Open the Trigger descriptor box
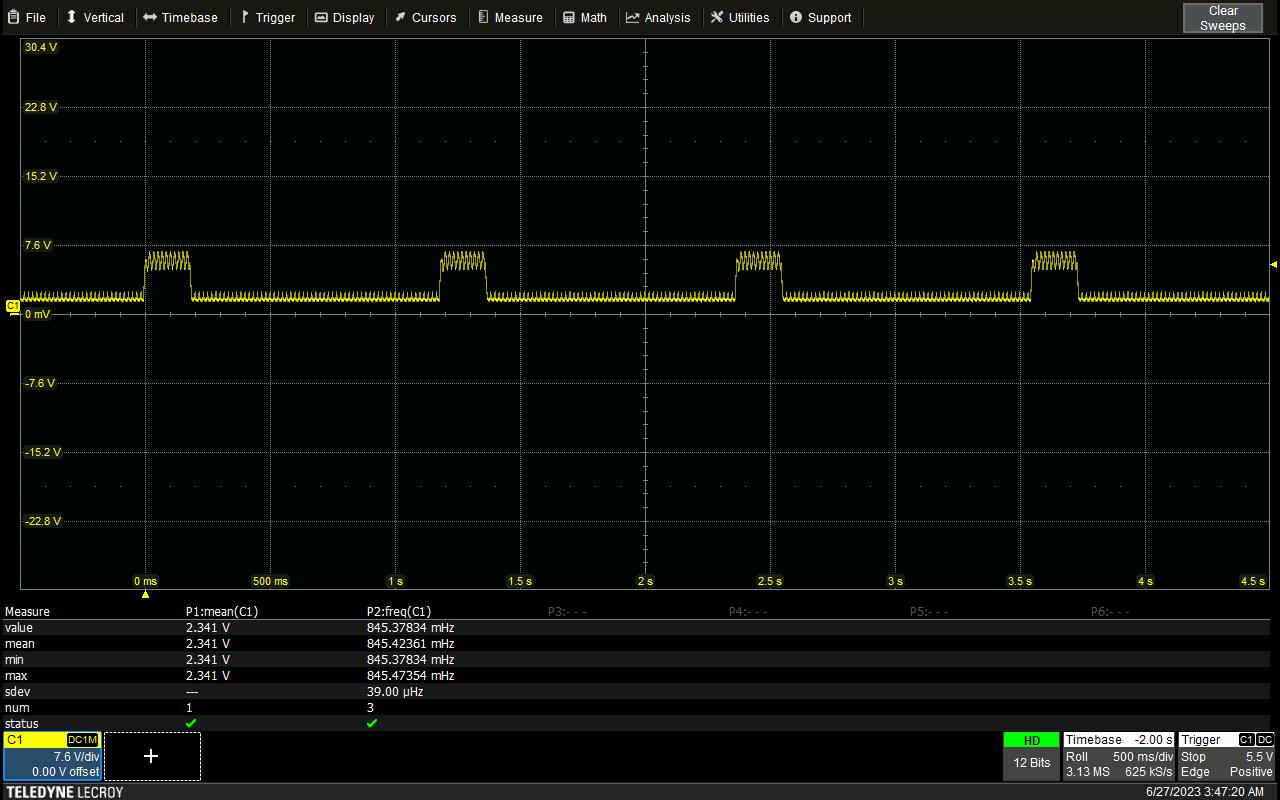Viewport: 1280px width, 800px height. (x=1226, y=756)
